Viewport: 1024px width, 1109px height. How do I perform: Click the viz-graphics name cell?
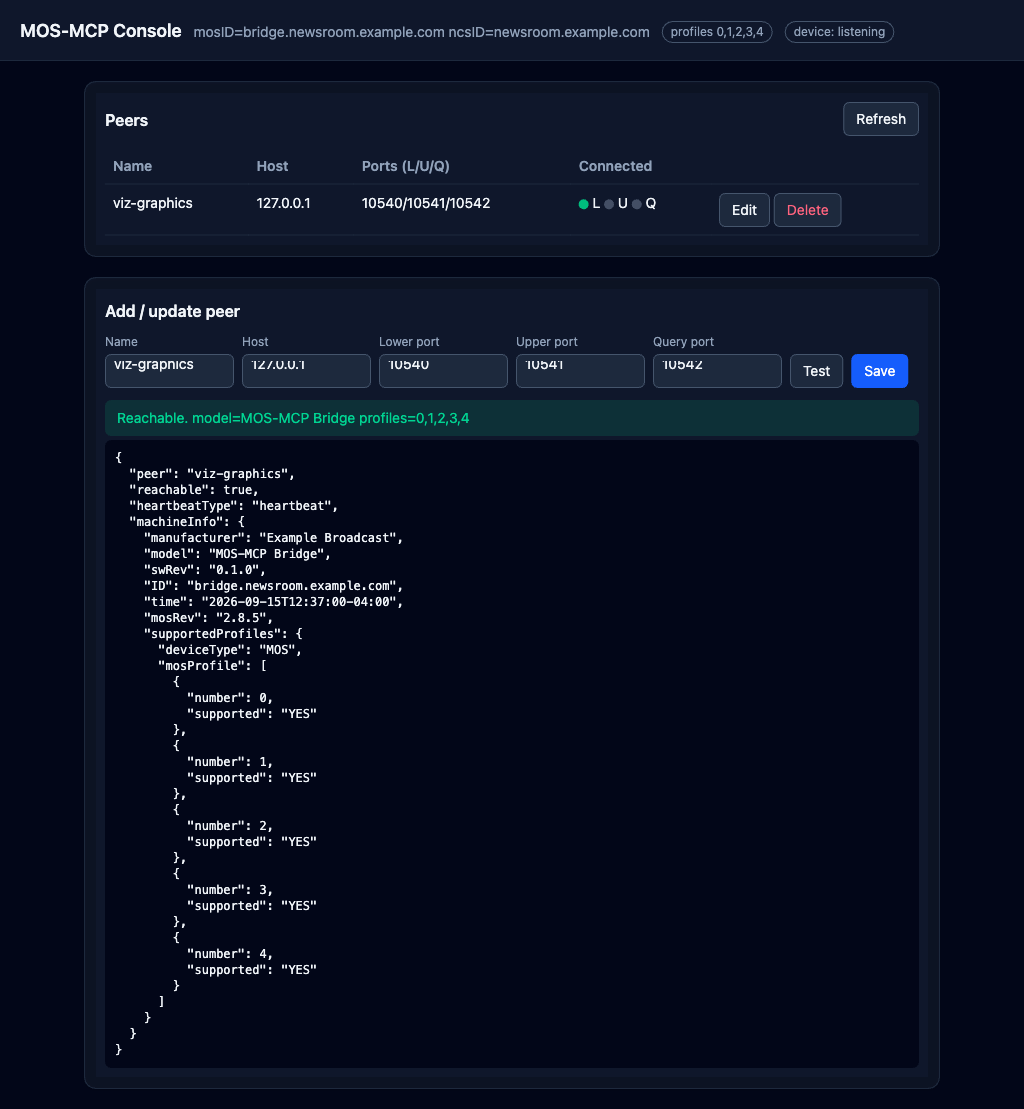[153, 204]
